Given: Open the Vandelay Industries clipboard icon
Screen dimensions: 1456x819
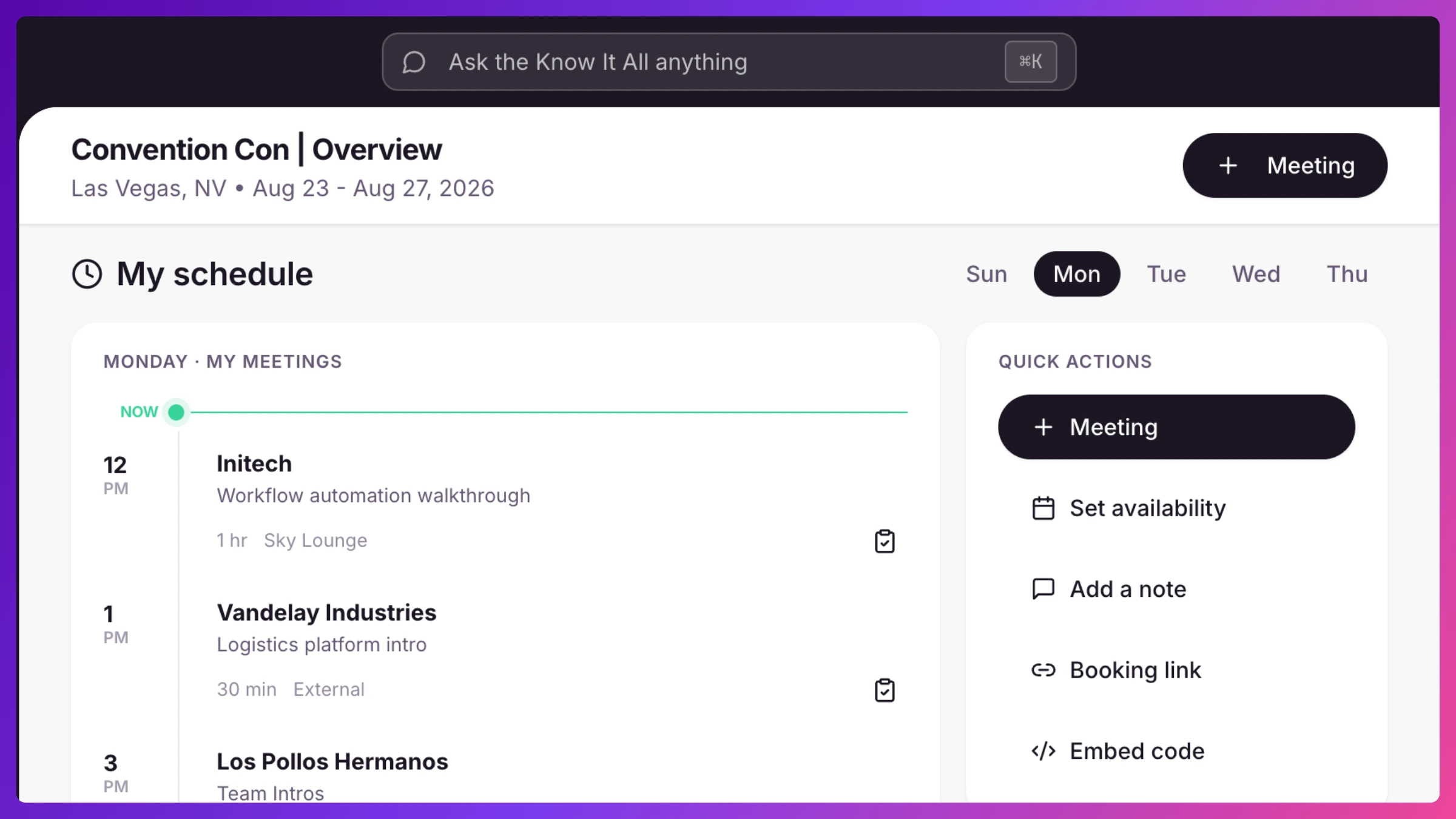Looking at the screenshot, I should click(885, 690).
